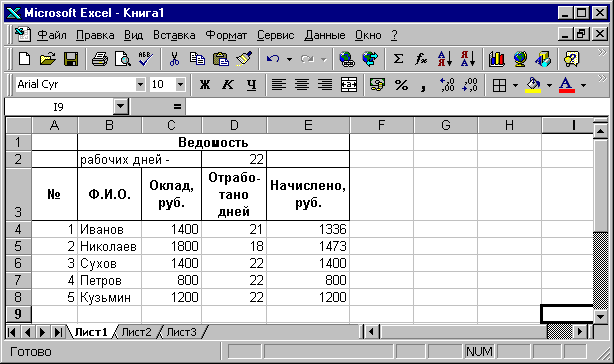
Task: Apply percent style icon
Action: click(401, 85)
